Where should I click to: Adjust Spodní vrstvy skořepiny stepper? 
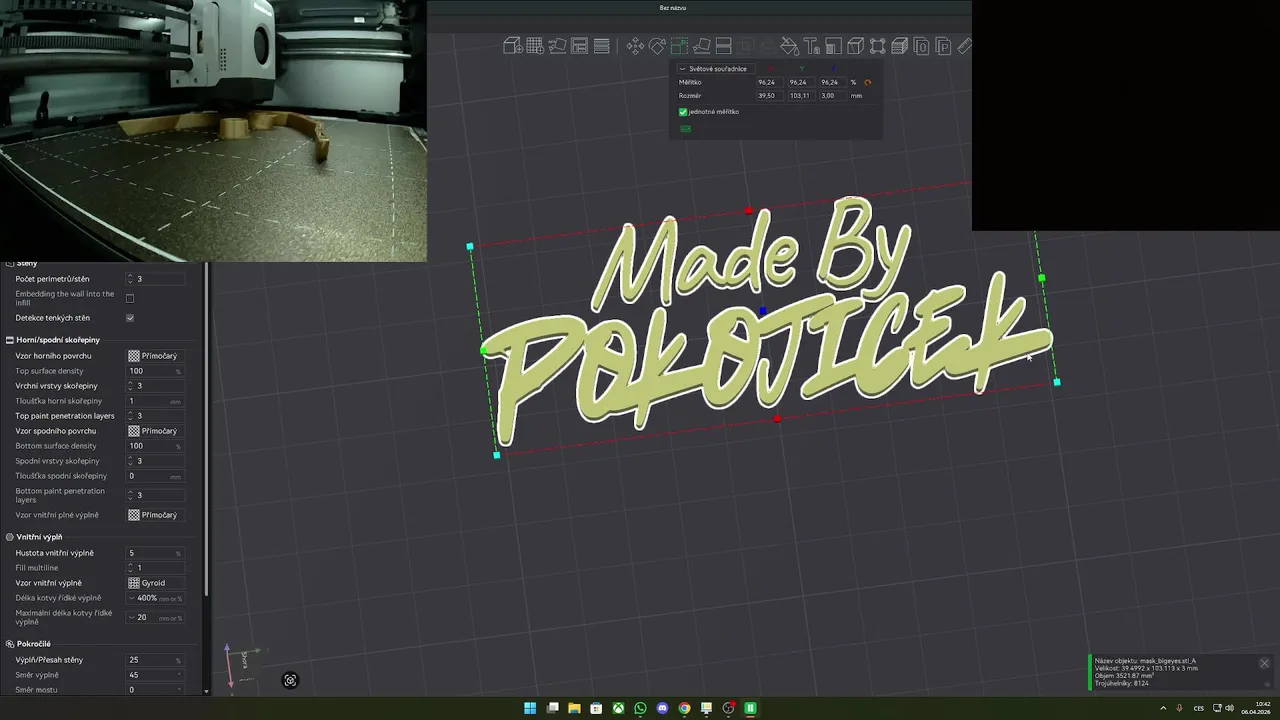(130, 461)
